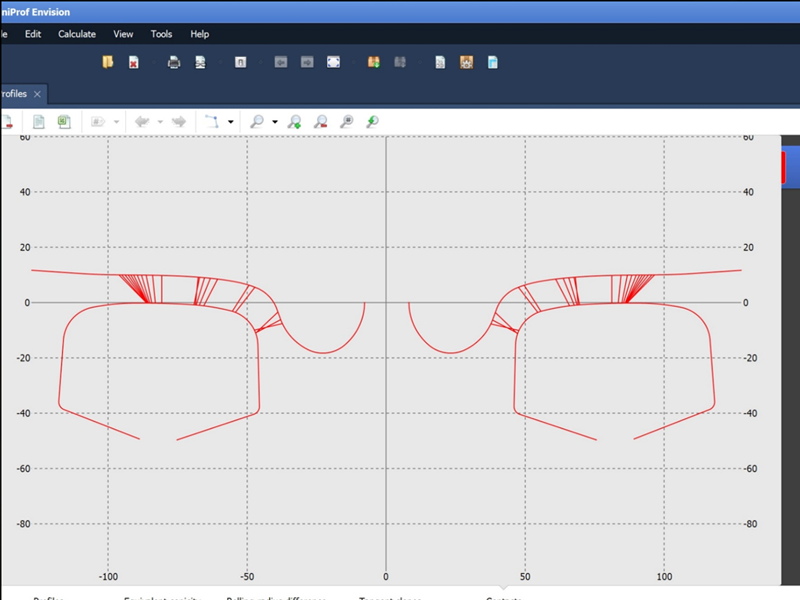Click the open folder icon
This screenshot has height=600, width=800.
point(107,62)
